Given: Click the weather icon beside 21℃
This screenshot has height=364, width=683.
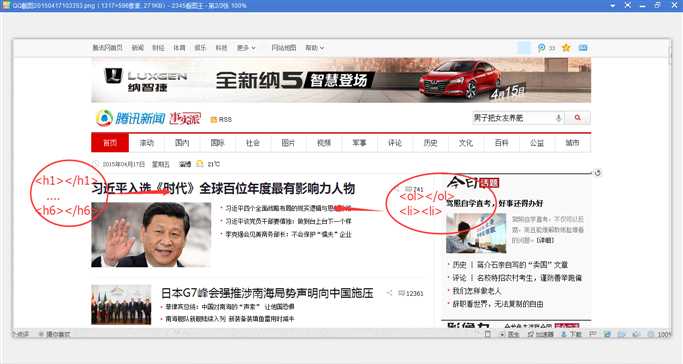Looking at the screenshot, I should 200,164.
